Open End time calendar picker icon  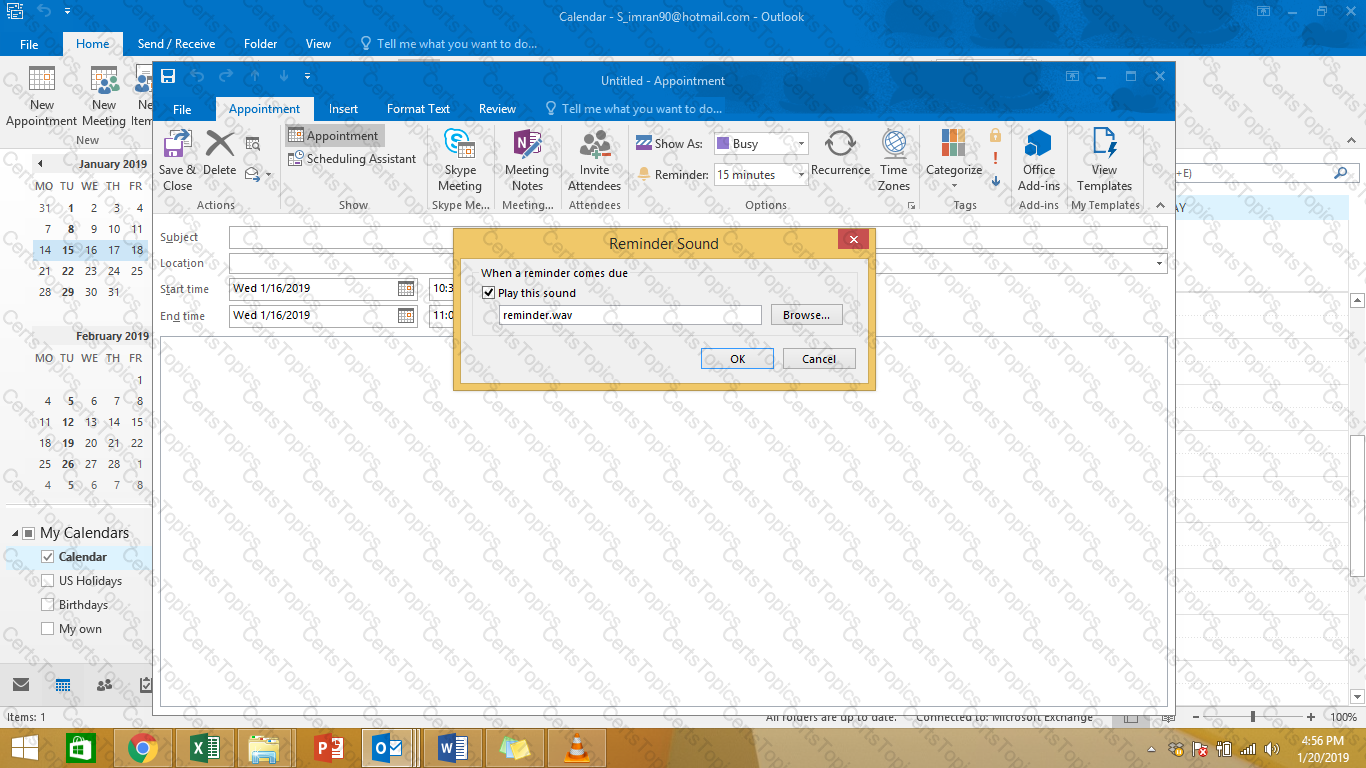coord(406,316)
